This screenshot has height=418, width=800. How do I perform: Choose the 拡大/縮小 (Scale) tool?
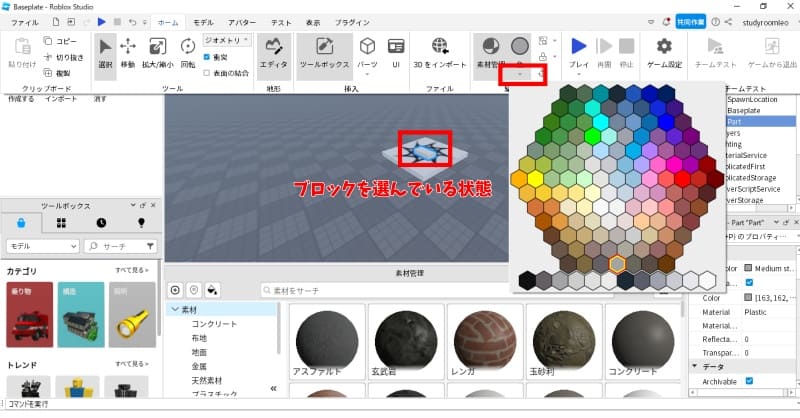tap(157, 54)
